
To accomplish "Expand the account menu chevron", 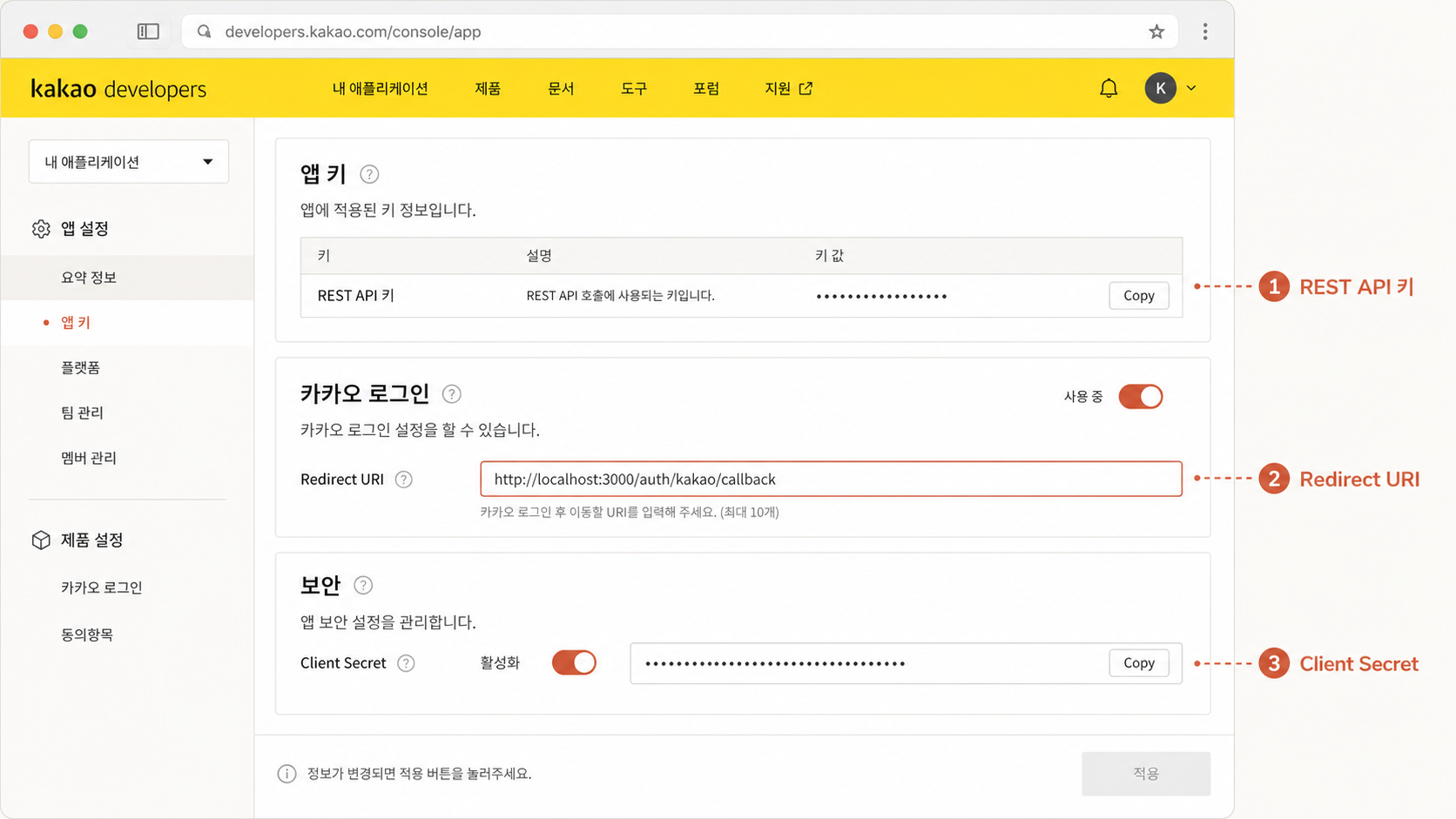I will (1191, 88).
